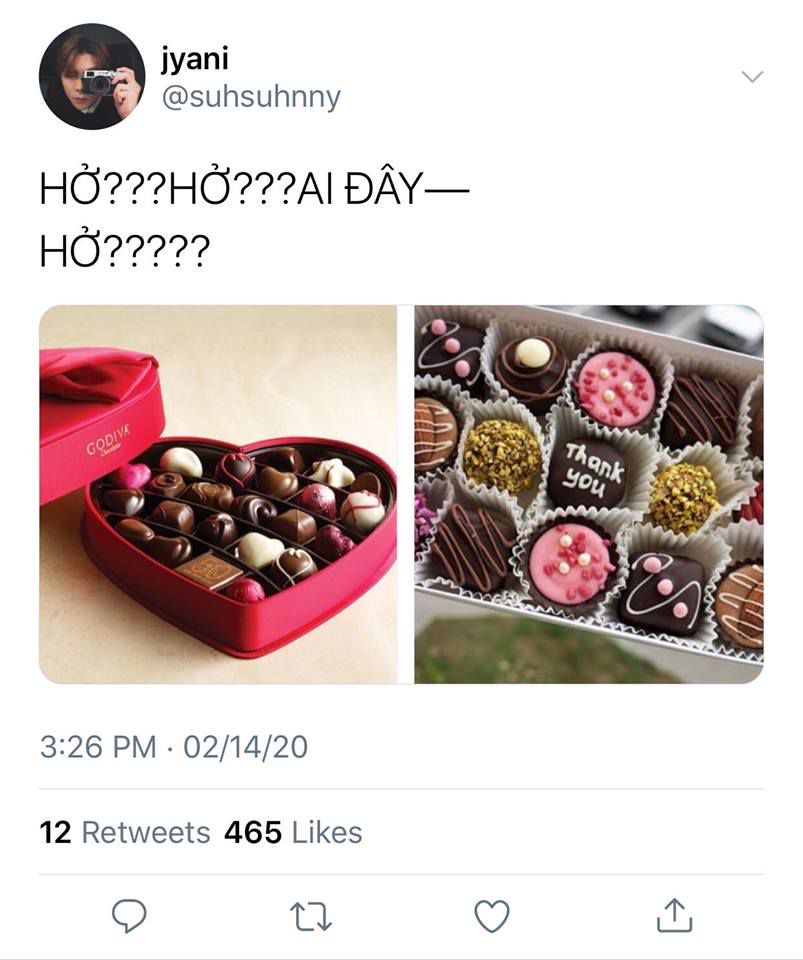Expand the tweet options chevron
The height and width of the screenshot is (960, 803).
pyautogui.click(x=751, y=77)
